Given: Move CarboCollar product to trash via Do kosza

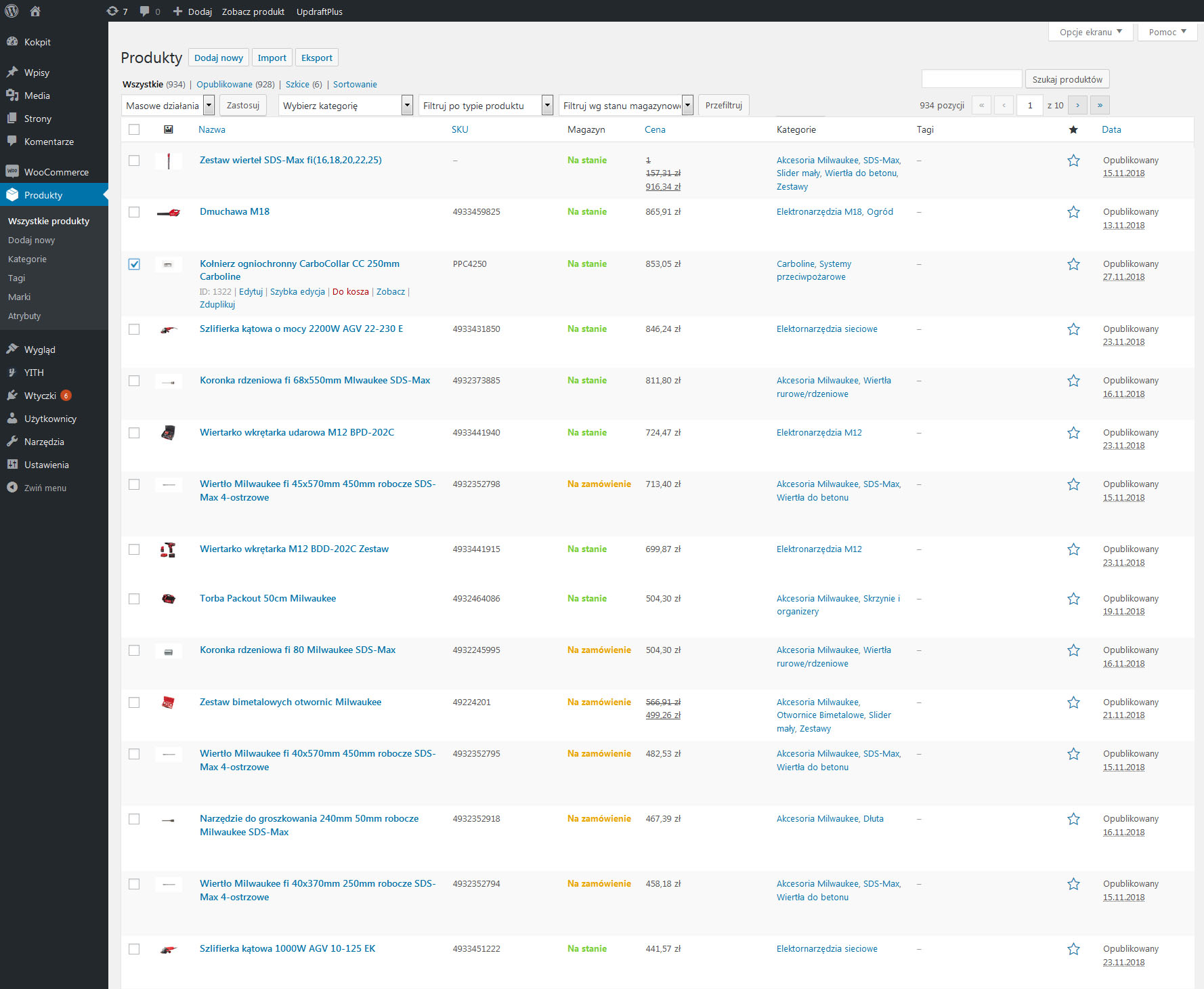Looking at the screenshot, I should [x=351, y=291].
